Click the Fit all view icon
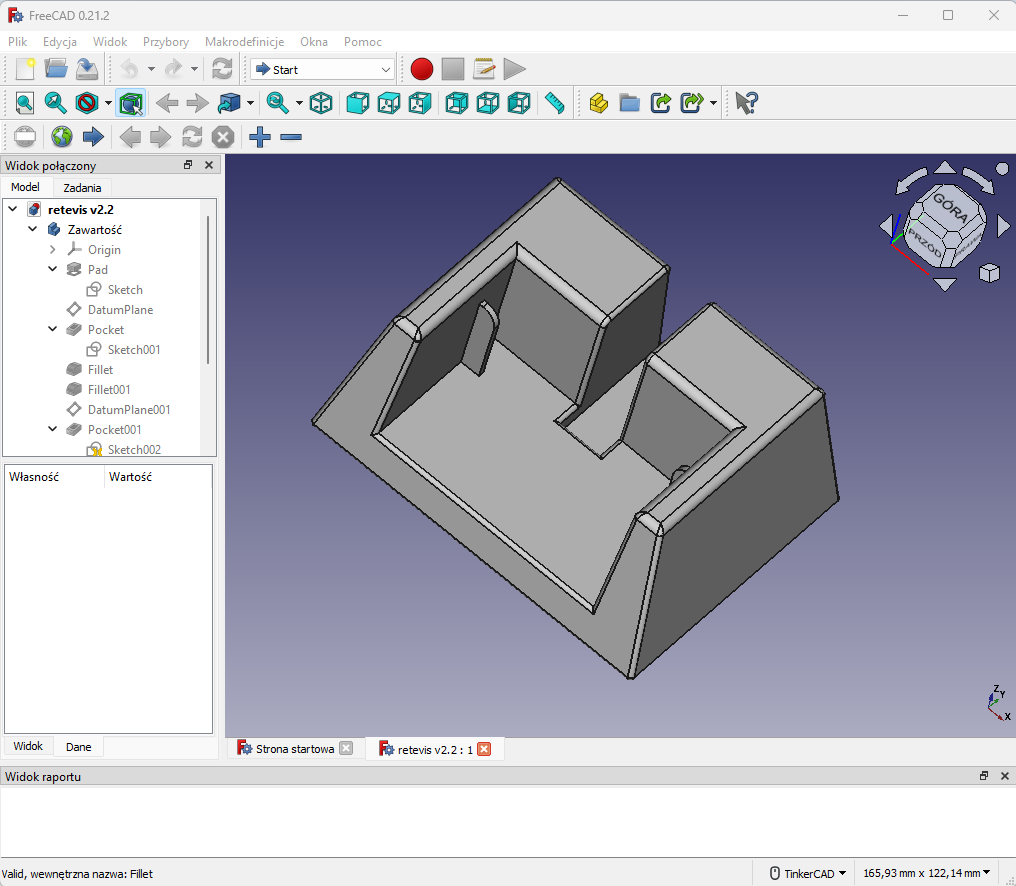 click(24, 103)
